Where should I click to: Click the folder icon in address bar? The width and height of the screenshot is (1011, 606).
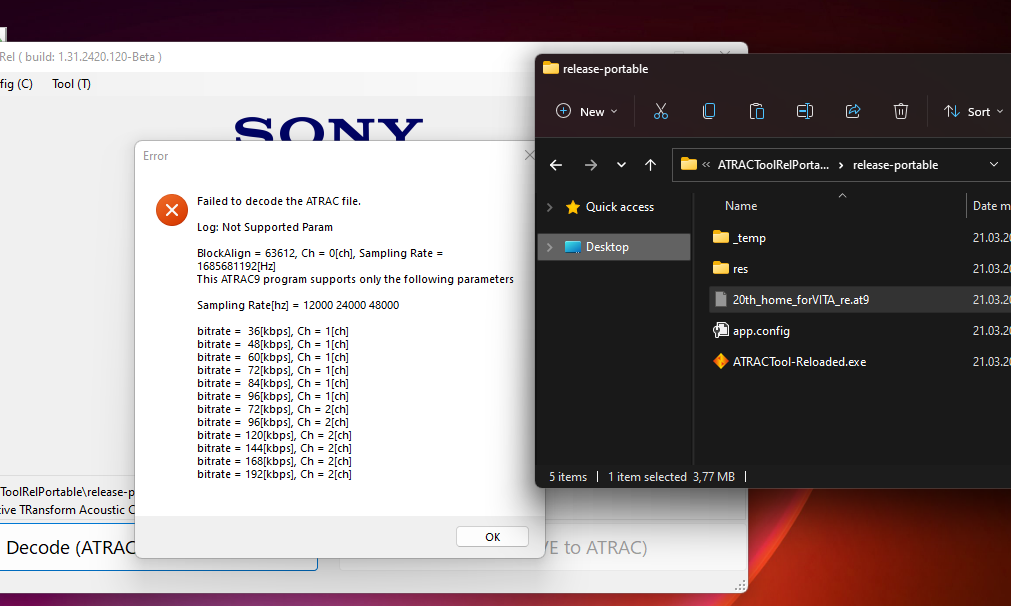pyautogui.click(x=689, y=164)
